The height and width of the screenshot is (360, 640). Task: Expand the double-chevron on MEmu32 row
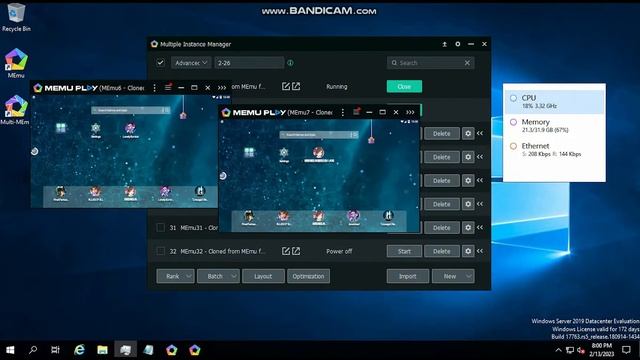coord(480,251)
